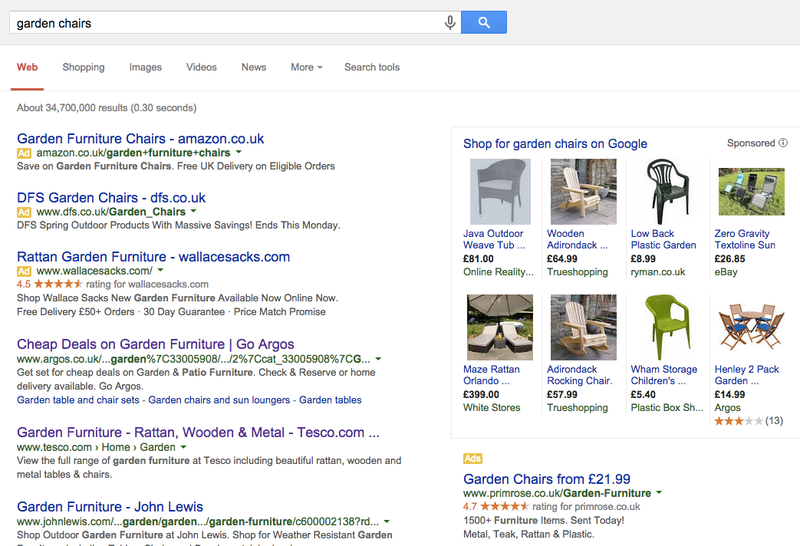Expand arrow beside dfs.co.uk/Garden_Chairs URL
The height and width of the screenshot is (546, 800).
(x=193, y=211)
